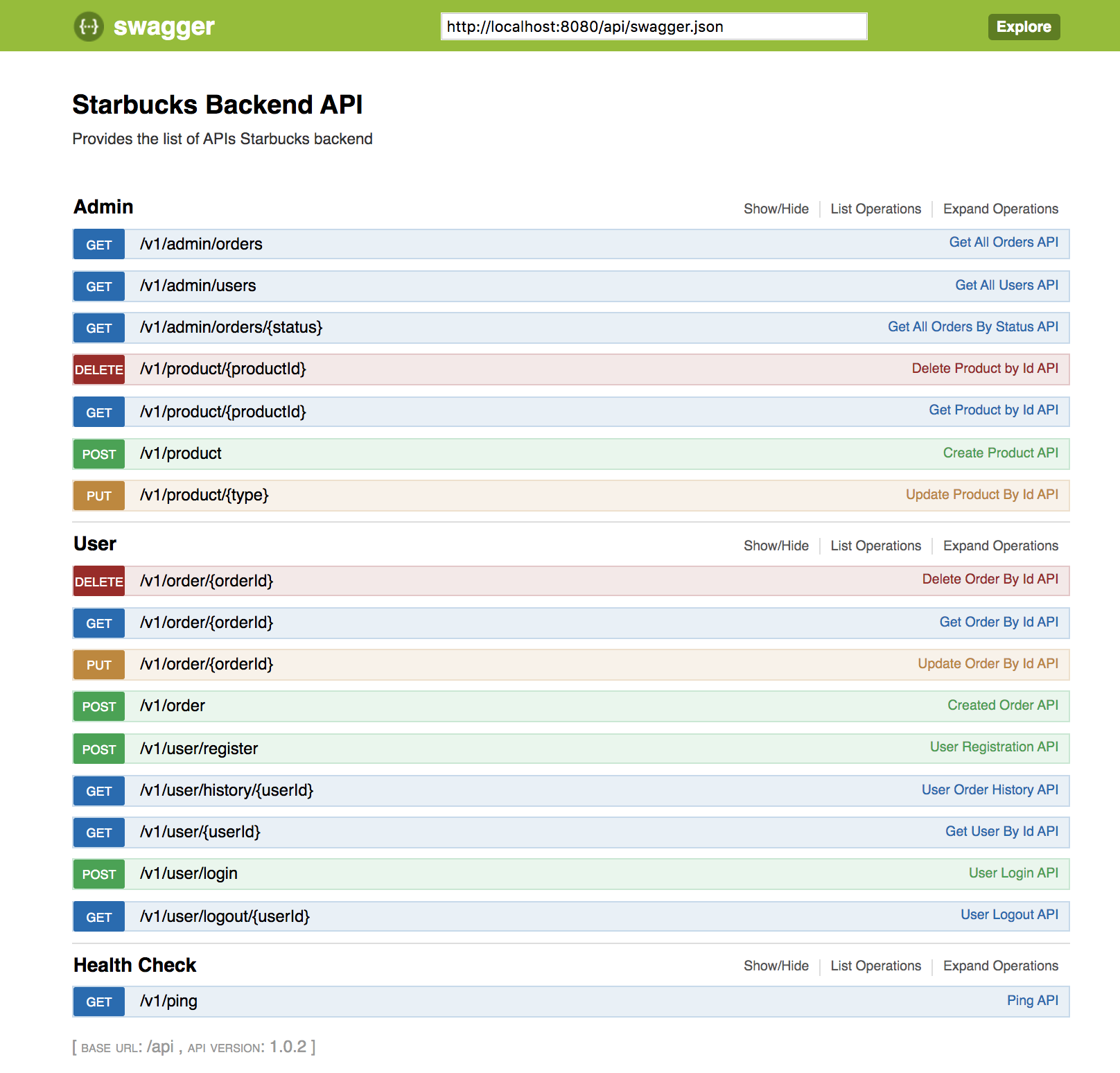The height and width of the screenshot is (1073, 1120).
Task: Open Created Order API link
Action: pyautogui.click(x=1003, y=705)
